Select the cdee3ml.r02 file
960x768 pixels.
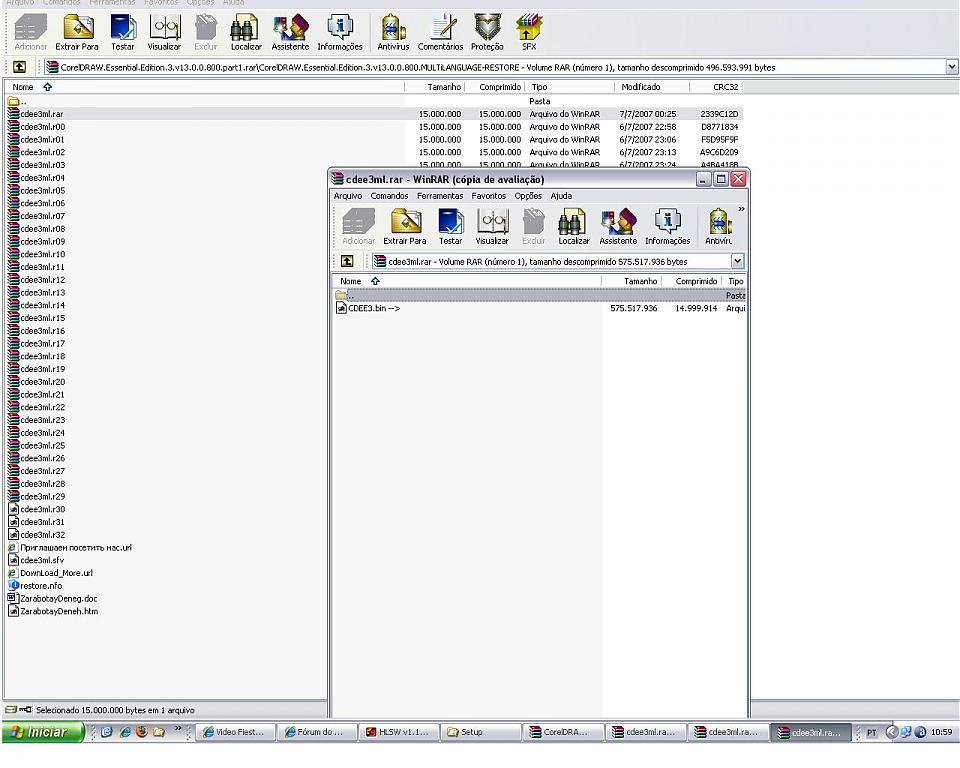(x=42, y=152)
